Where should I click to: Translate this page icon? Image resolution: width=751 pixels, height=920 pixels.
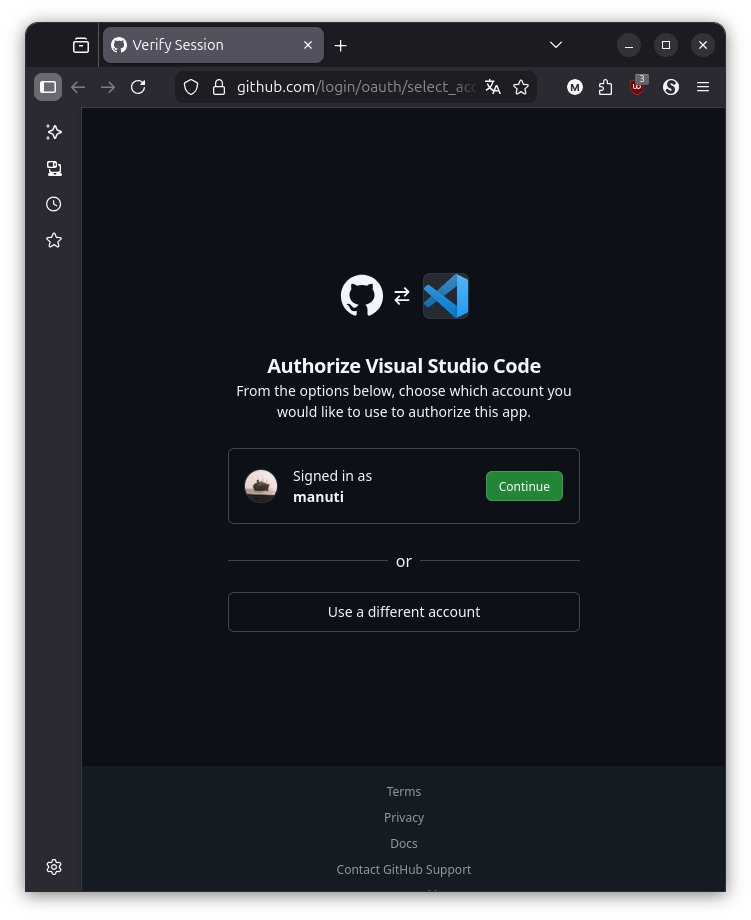[493, 87]
